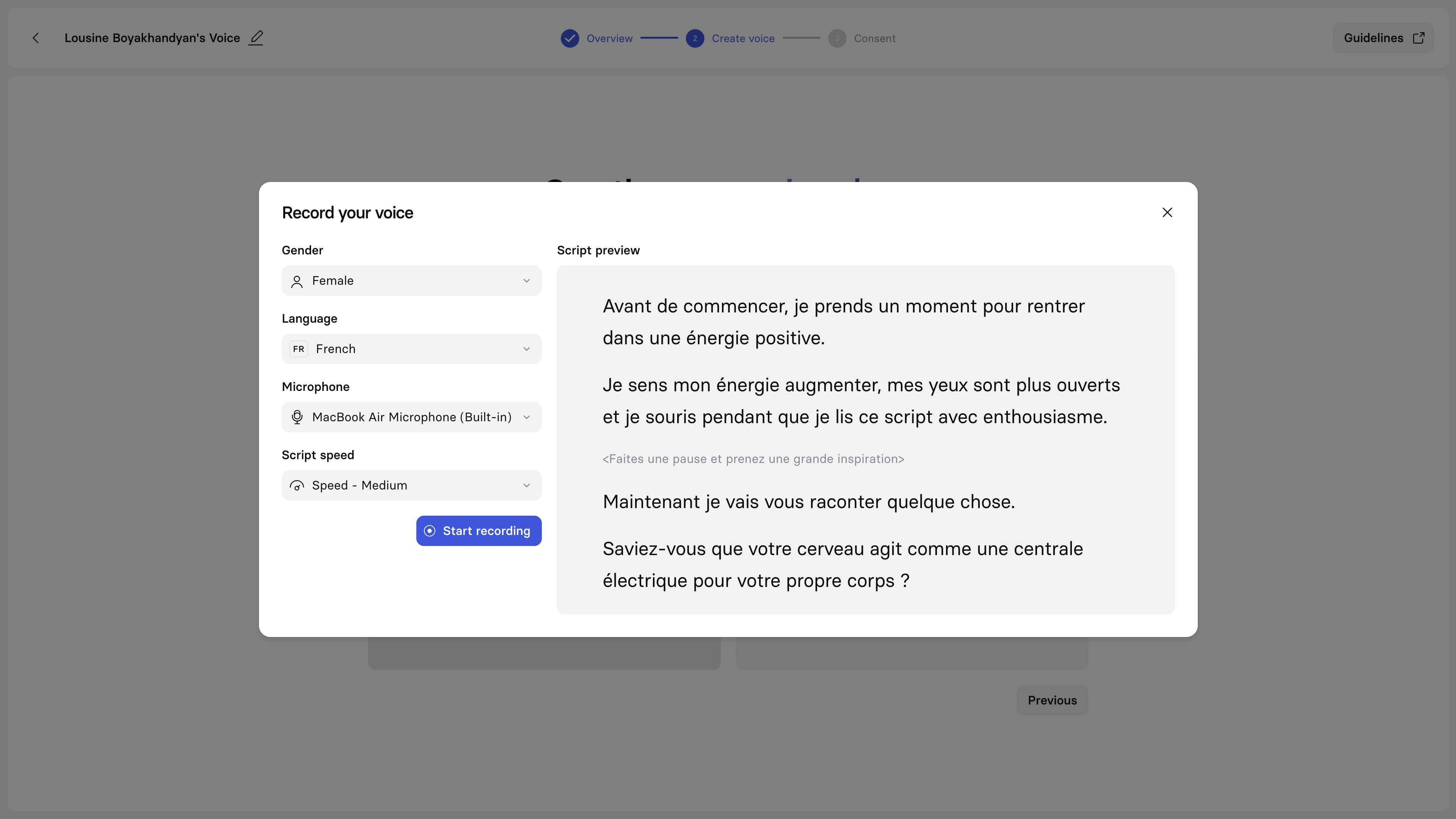Click the Guidelines external link icon

1418,38
